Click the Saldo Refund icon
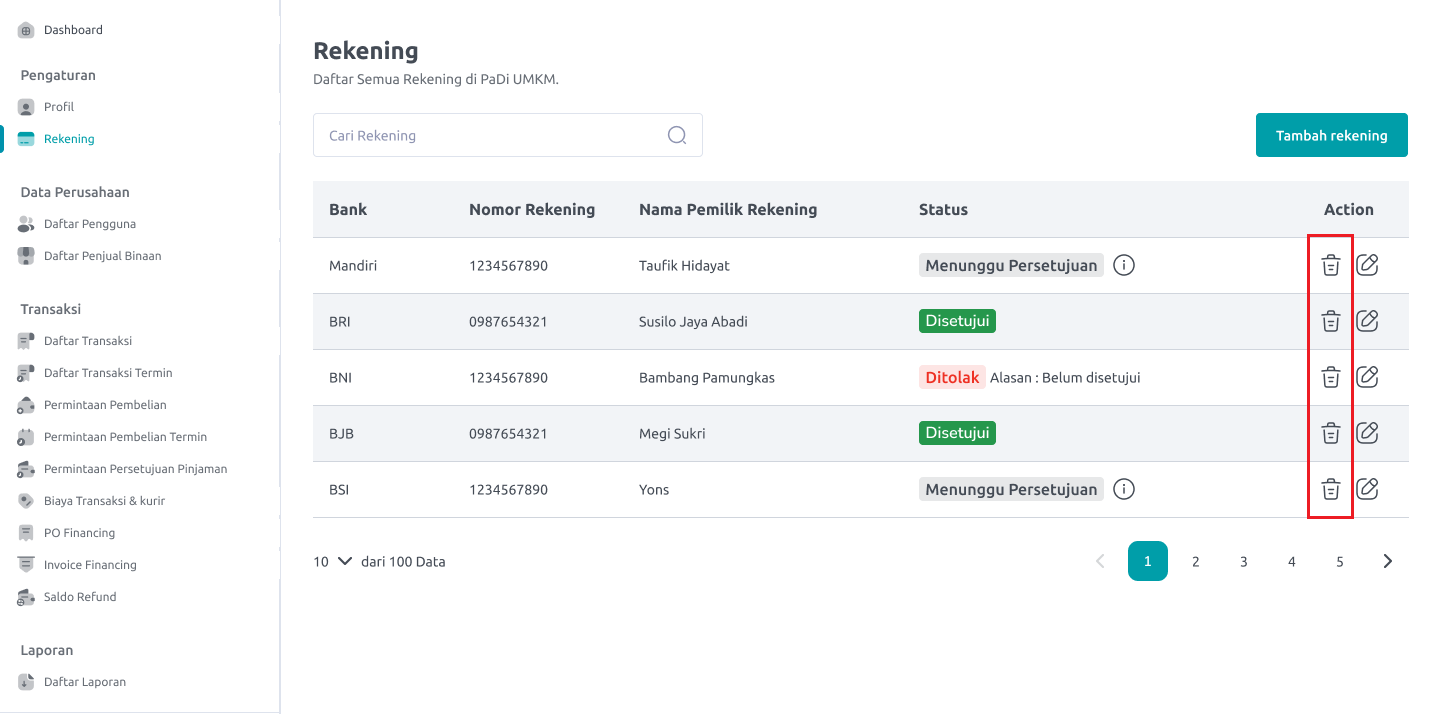Image resolution: width=1440 pixels, height=714 pixels. tap(26, 597)
